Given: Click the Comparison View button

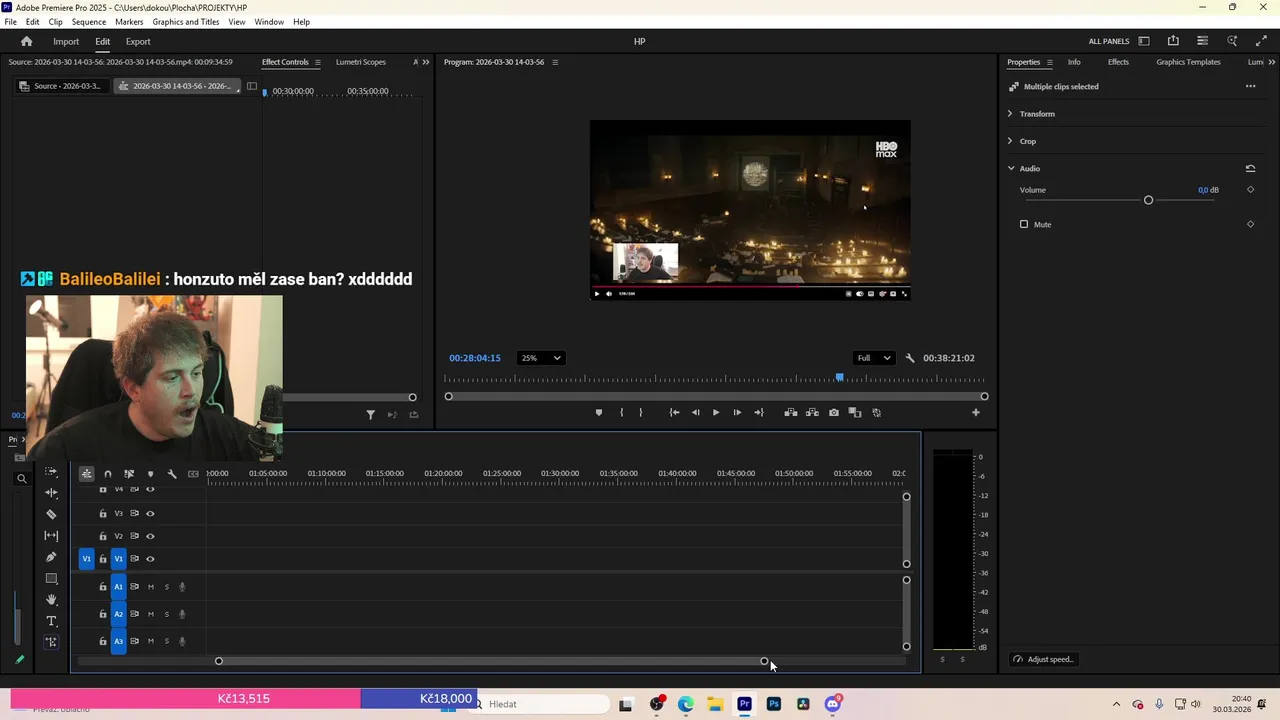Looking at the screenshot, I should (x=855, y=413).
